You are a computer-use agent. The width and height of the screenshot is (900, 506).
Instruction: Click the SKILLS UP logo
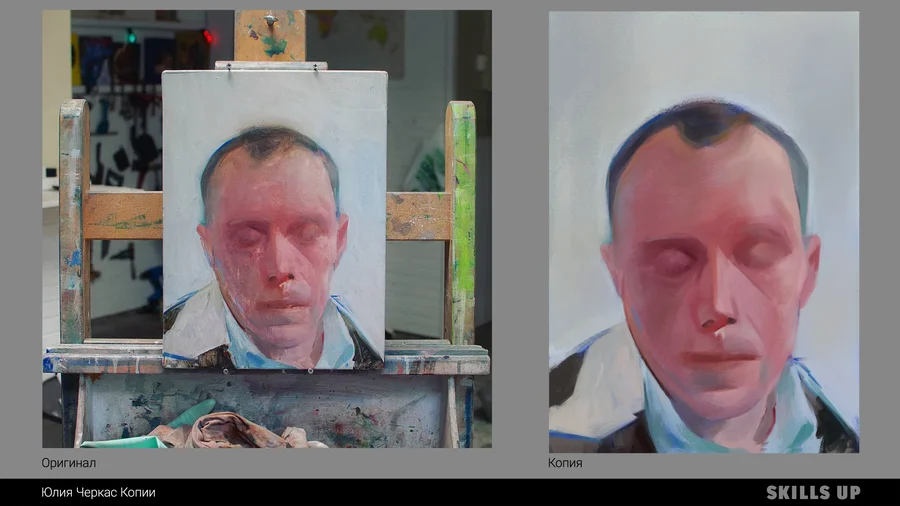coord(813,493)
